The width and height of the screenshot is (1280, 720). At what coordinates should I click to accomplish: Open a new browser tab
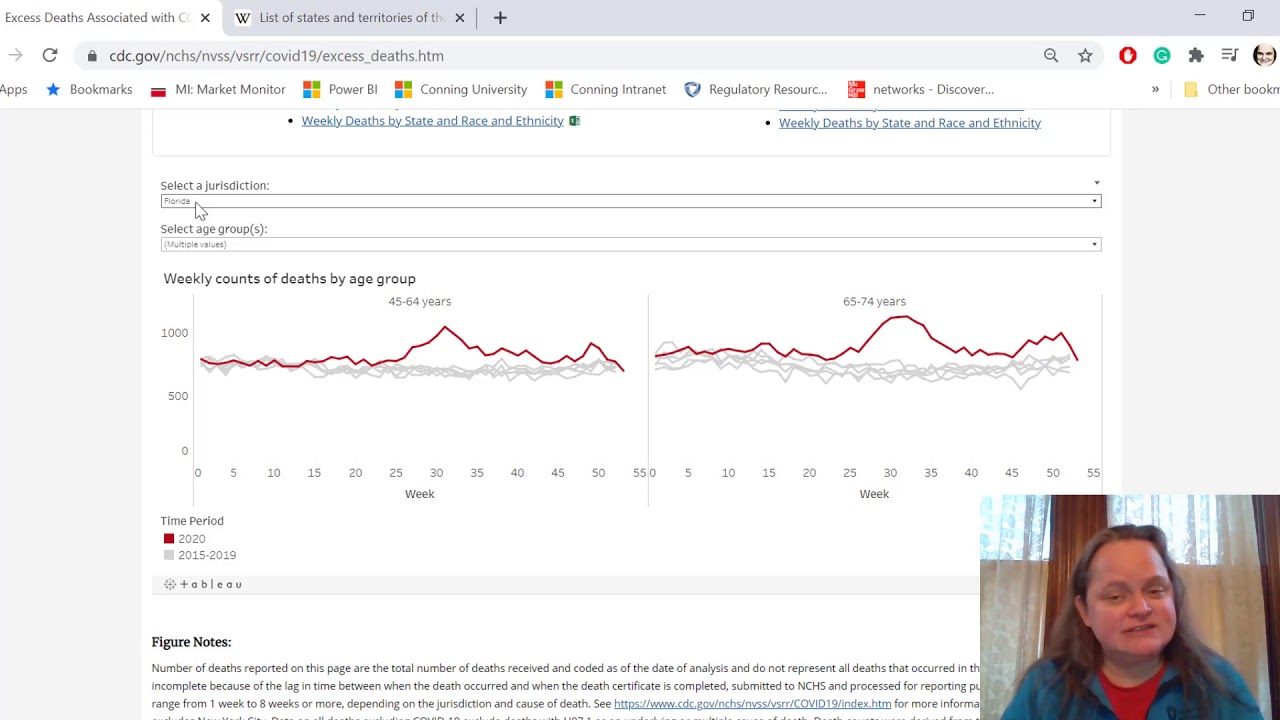tap(500, 18)
